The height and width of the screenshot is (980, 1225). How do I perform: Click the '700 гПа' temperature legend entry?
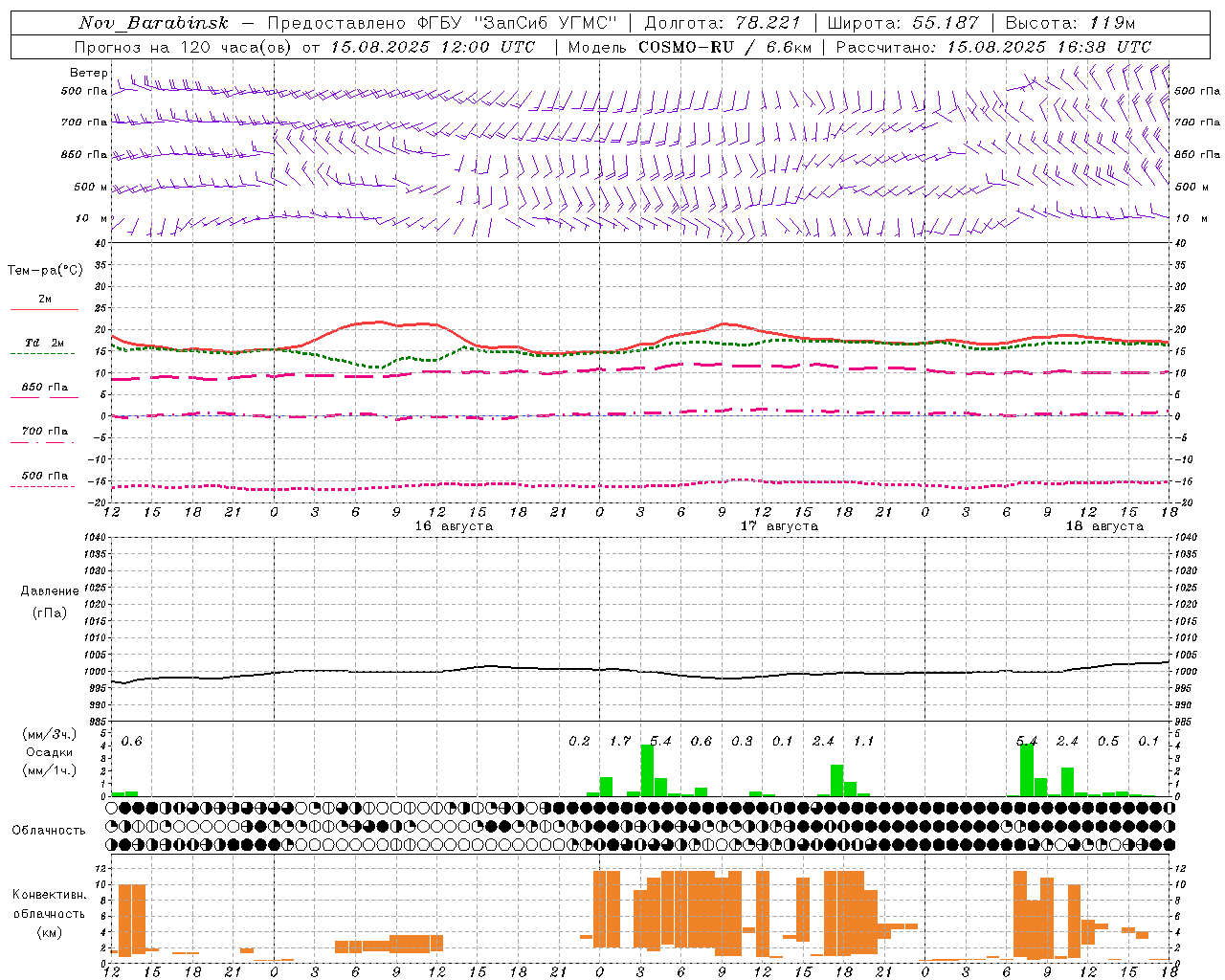point(44,432)
